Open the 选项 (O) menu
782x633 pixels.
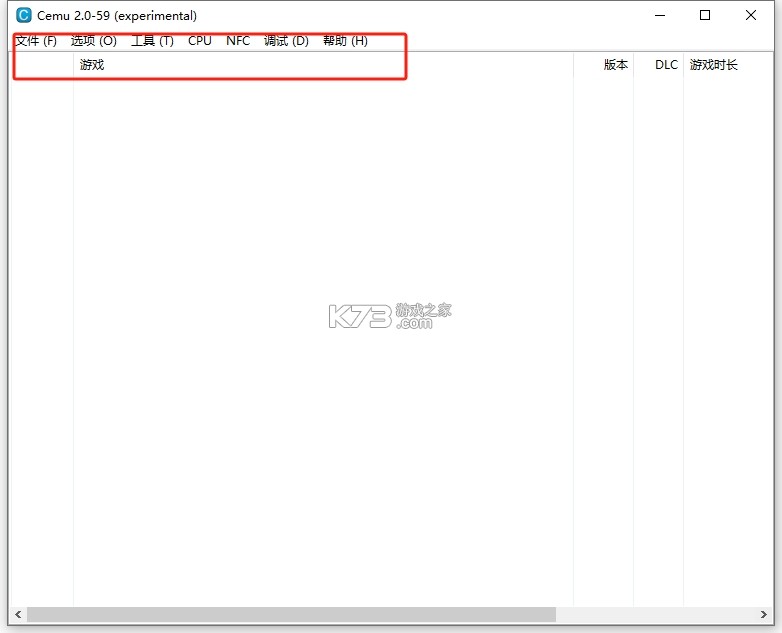click(x=94, y=40)
